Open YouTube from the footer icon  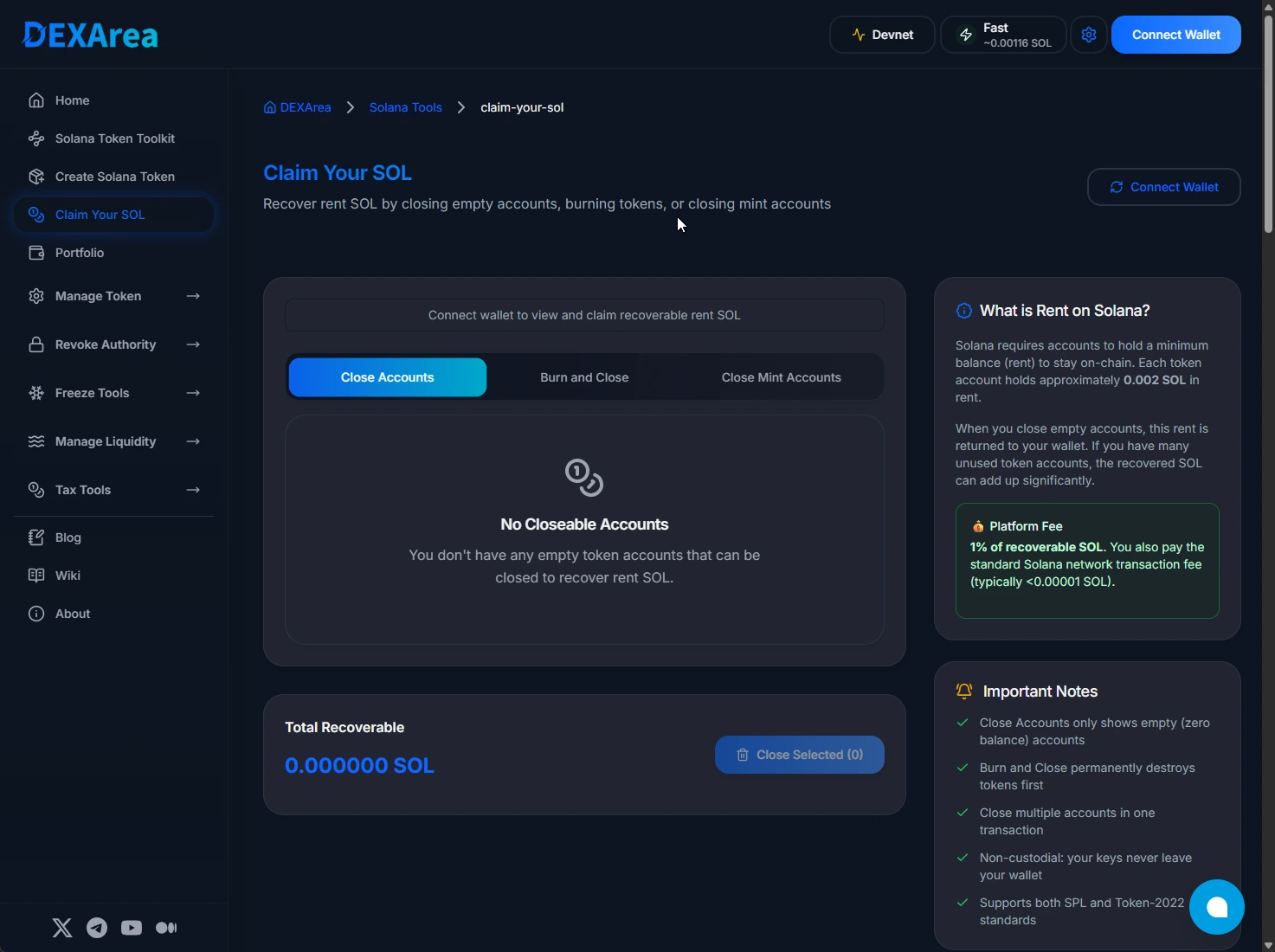131,928
